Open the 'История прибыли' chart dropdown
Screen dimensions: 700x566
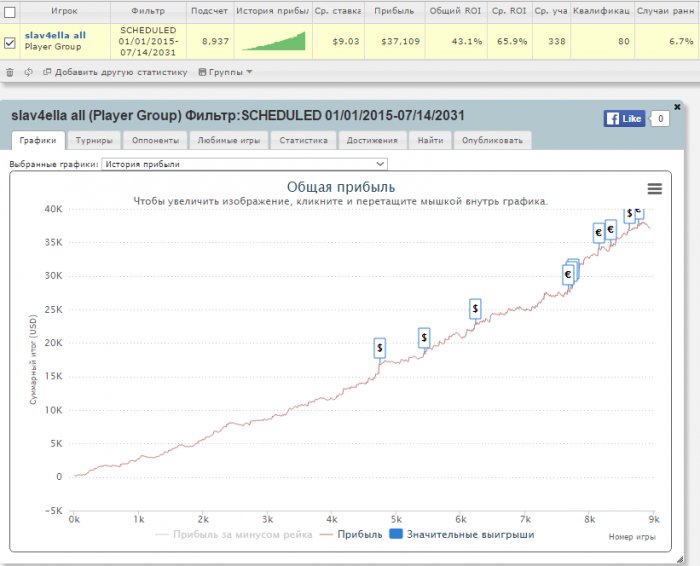[245, 164]
